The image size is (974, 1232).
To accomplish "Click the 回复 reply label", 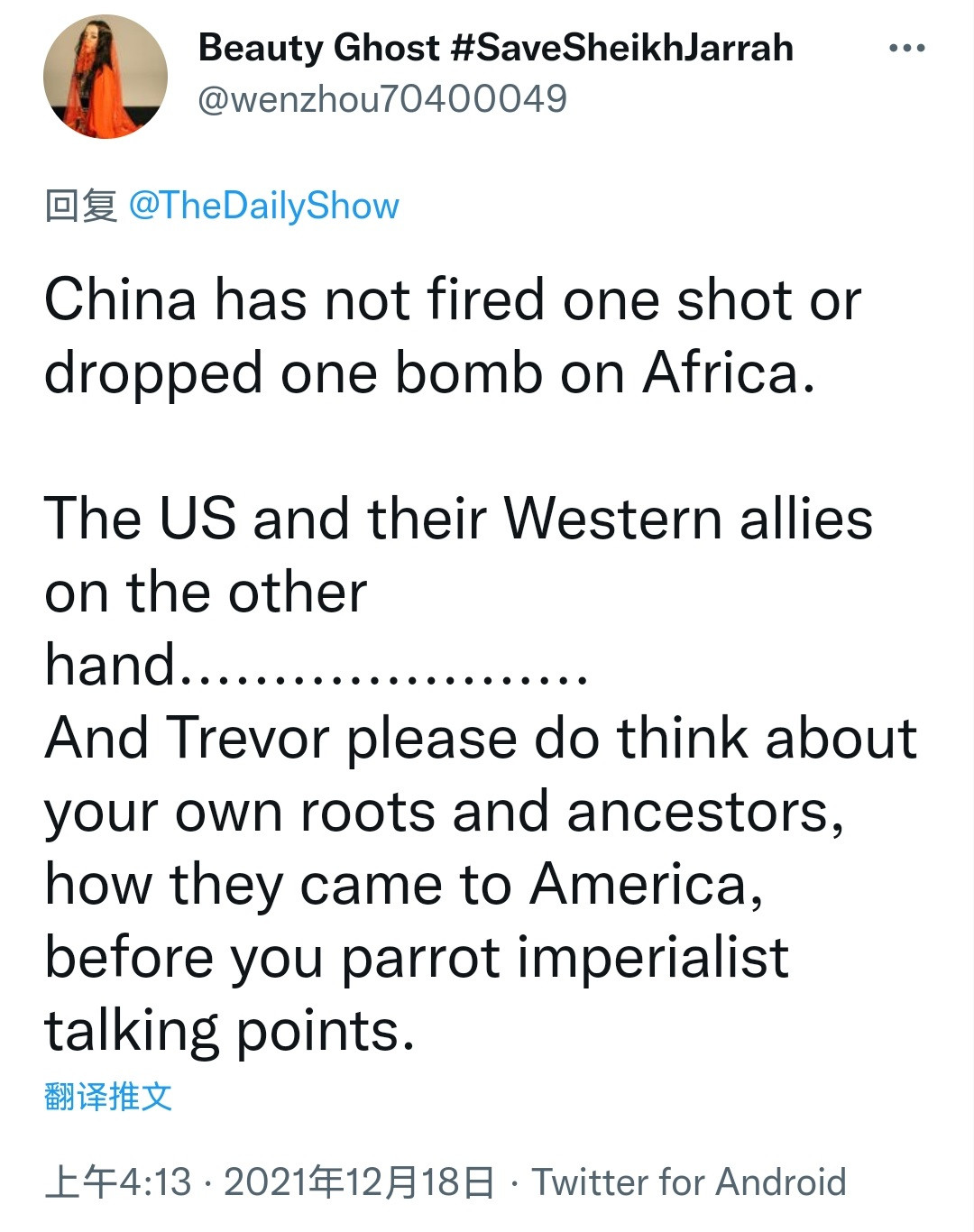I will pyautogui.click(x=81, y=206).
